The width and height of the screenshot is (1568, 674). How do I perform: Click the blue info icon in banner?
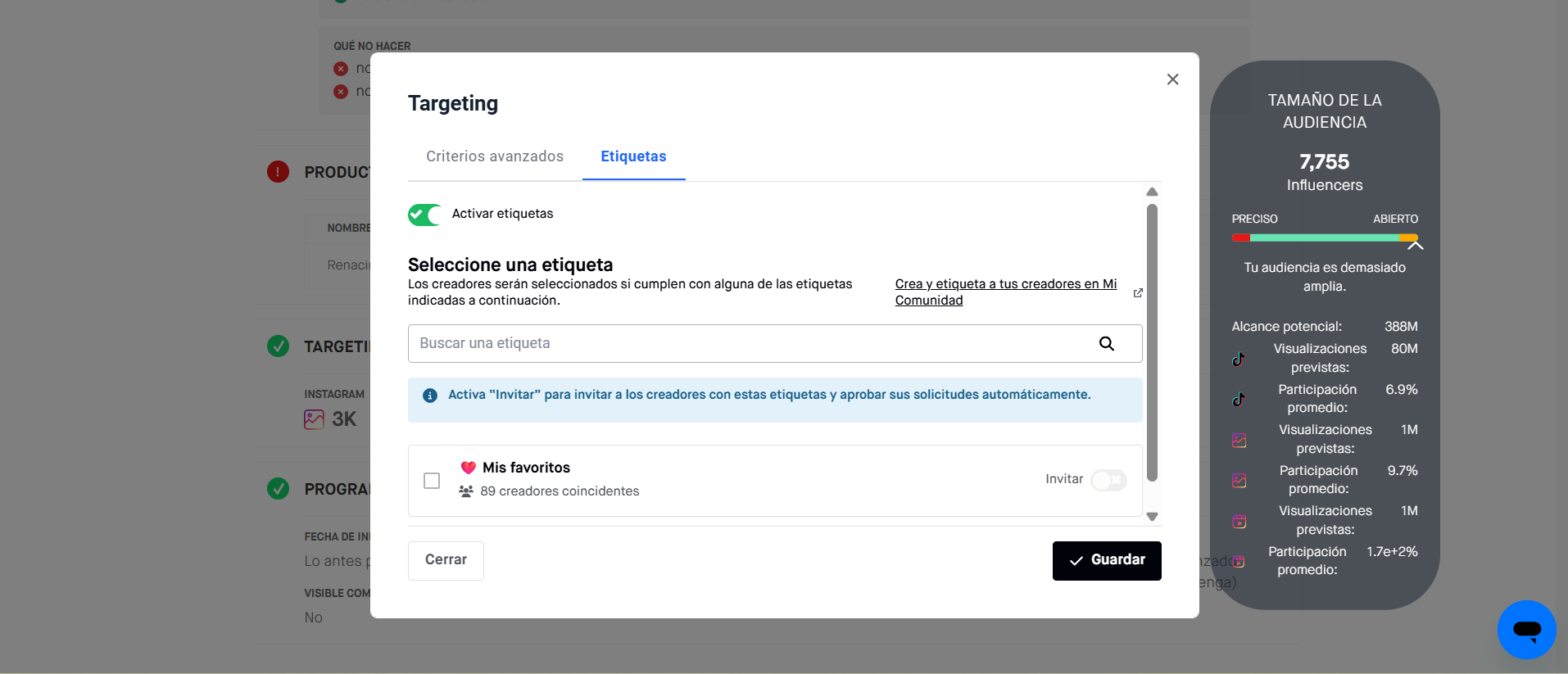click(429, 396)
